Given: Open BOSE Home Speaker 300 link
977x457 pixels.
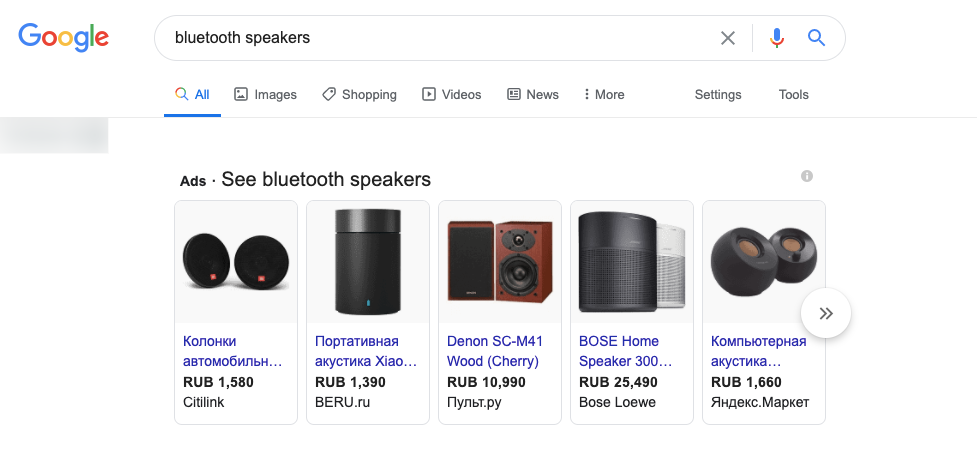Looking at the screenshot, I should tap(626, 351).
